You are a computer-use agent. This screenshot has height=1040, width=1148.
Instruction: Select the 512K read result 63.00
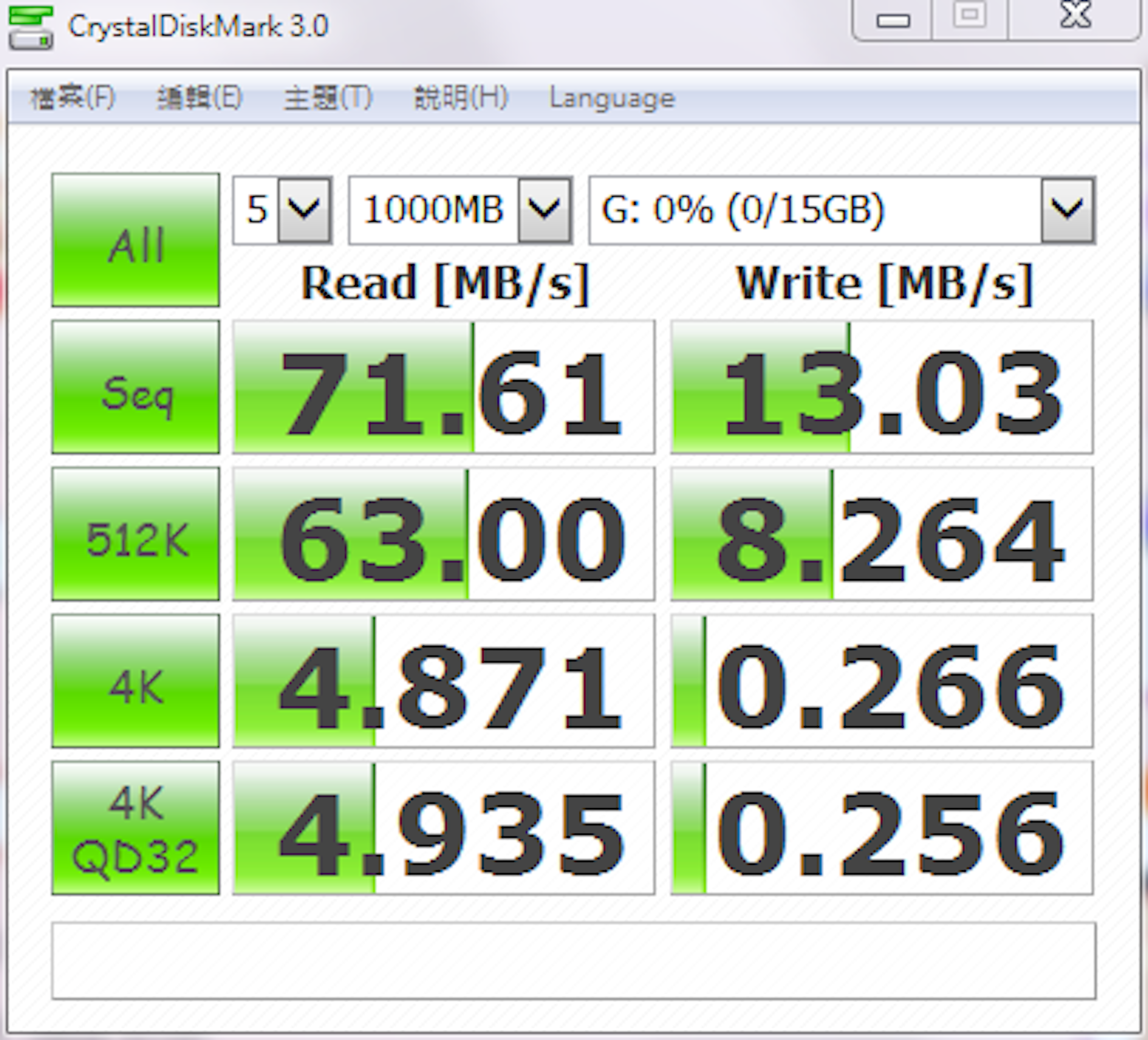click(443, 534)
